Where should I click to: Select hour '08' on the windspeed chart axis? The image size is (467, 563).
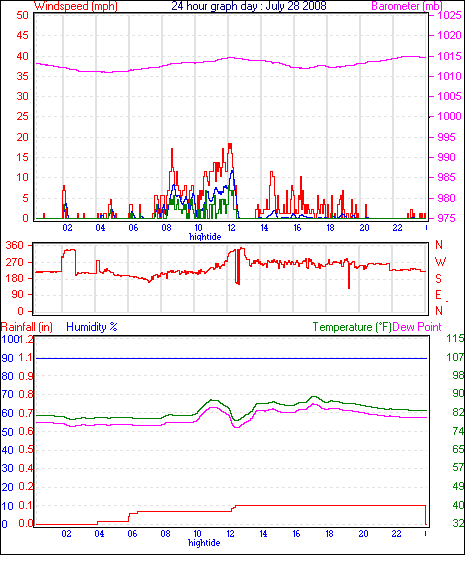point(166,228)
